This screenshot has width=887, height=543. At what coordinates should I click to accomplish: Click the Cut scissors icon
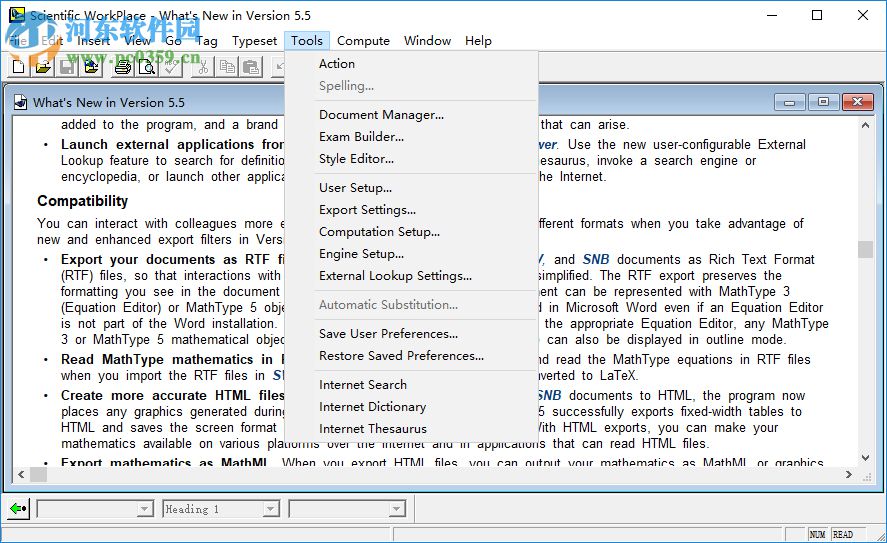pyautogui.click(x=203, y=67)
